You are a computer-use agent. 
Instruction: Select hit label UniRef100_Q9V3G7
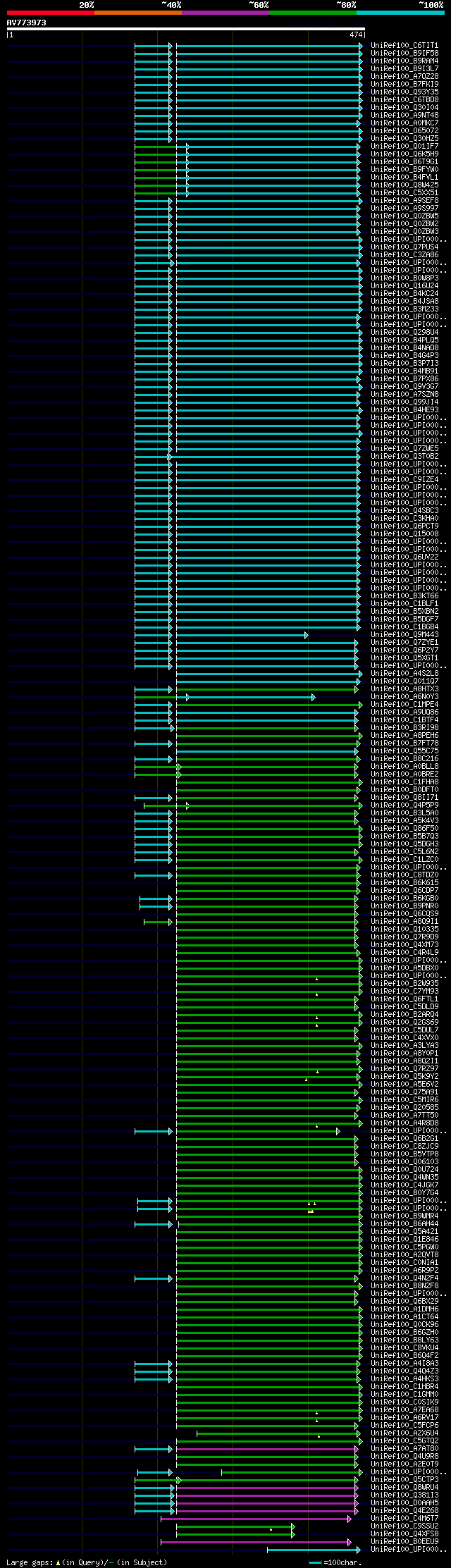pyautogui.click(x=404, y=387)
